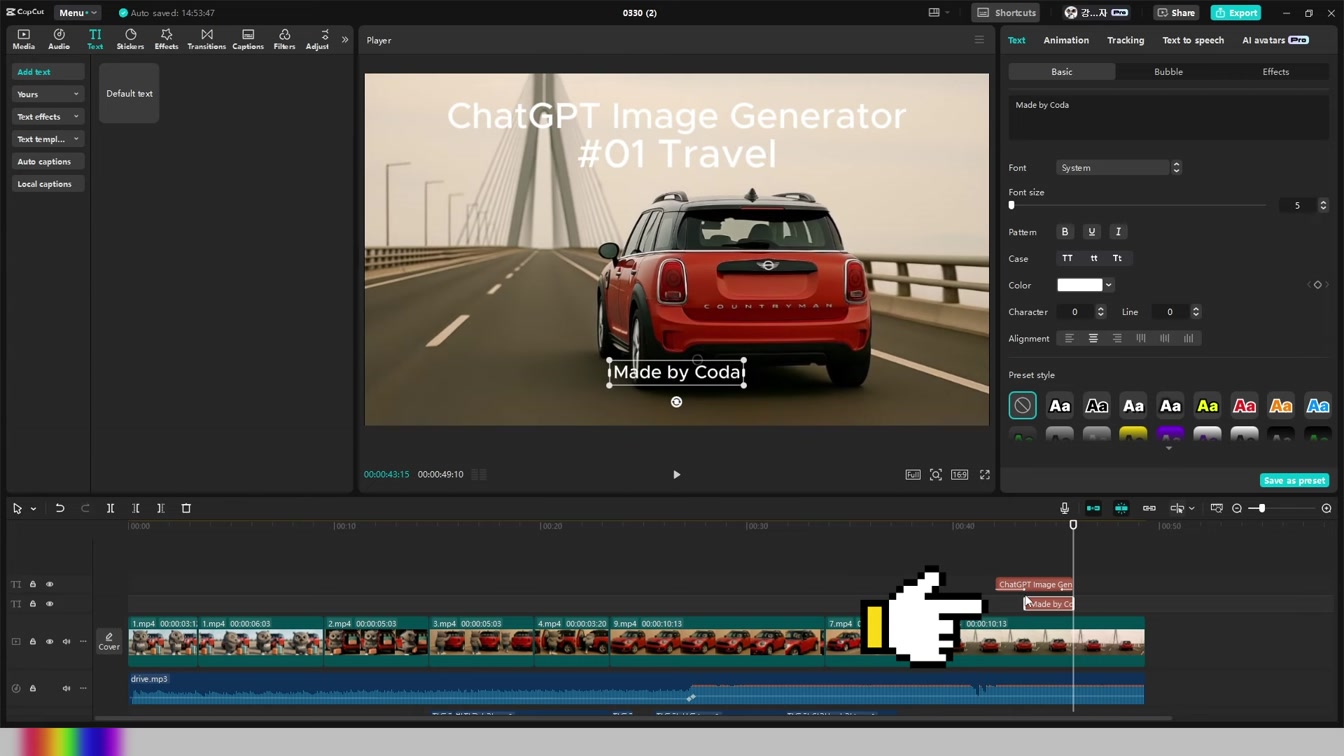Add a keyframe with the diamond icon
Image resolution: width=1344 pixels, height=756 pixels.
[1318, 285]
